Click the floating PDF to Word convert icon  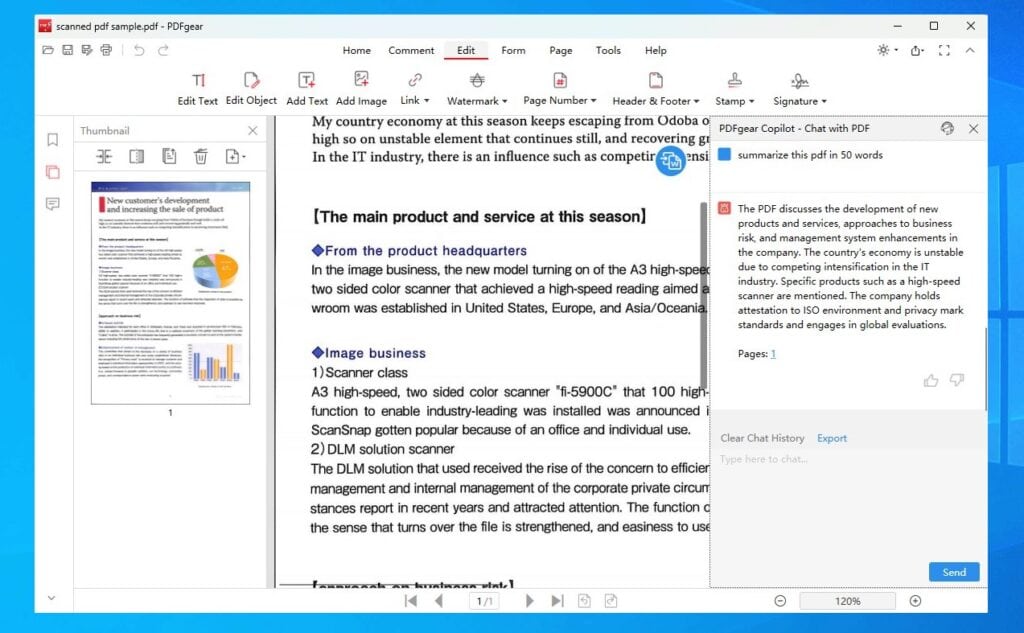coord(671,161)
